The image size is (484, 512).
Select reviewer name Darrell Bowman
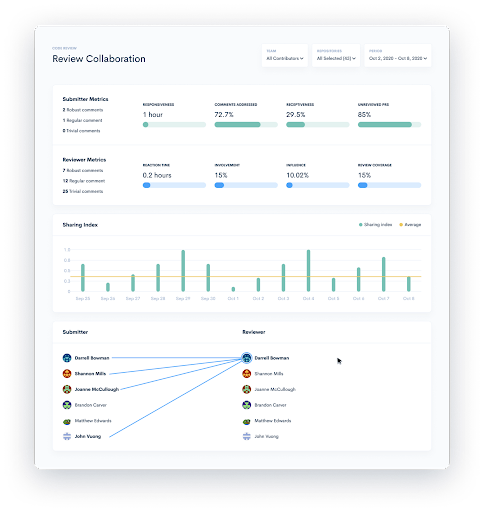click(x=272, y=358)
